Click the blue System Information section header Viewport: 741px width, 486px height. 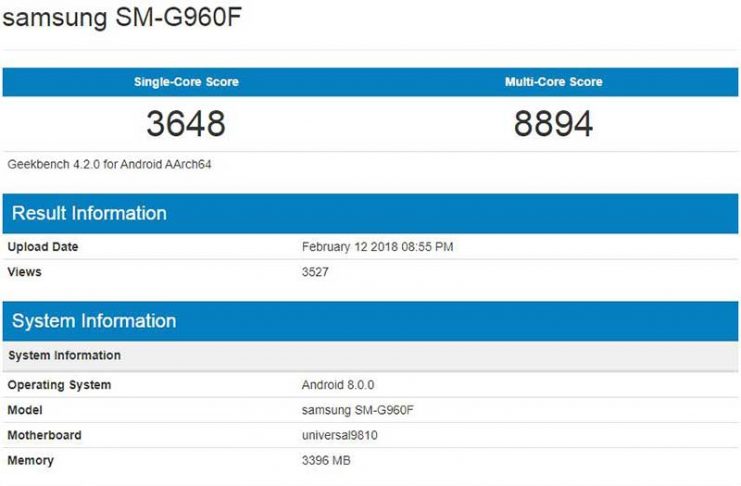pyautogui.click(x=94, y=321)
